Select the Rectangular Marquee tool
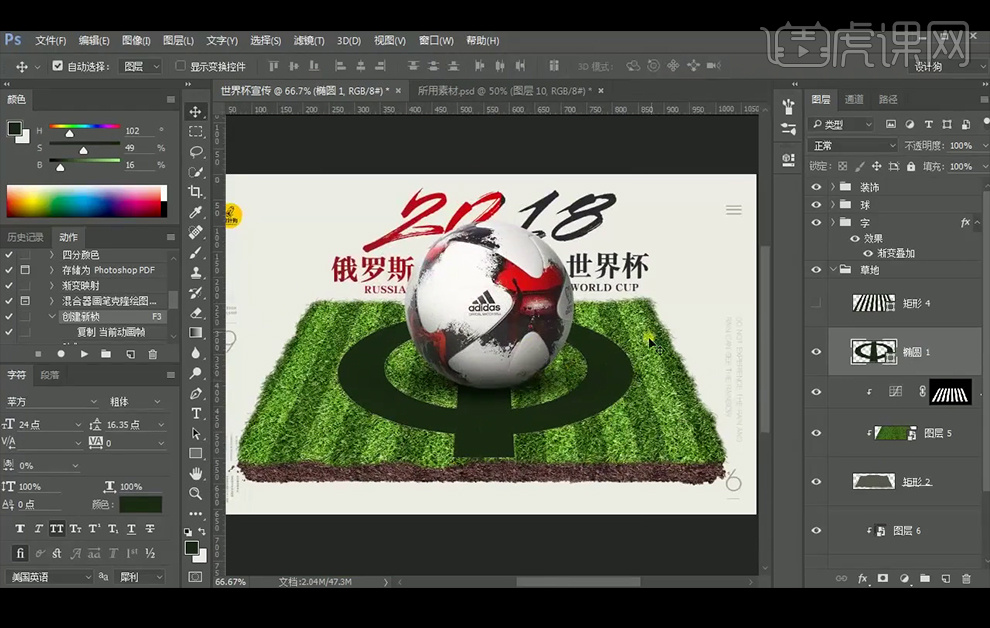This screenshot has width=990, height=628. (196, 132)
